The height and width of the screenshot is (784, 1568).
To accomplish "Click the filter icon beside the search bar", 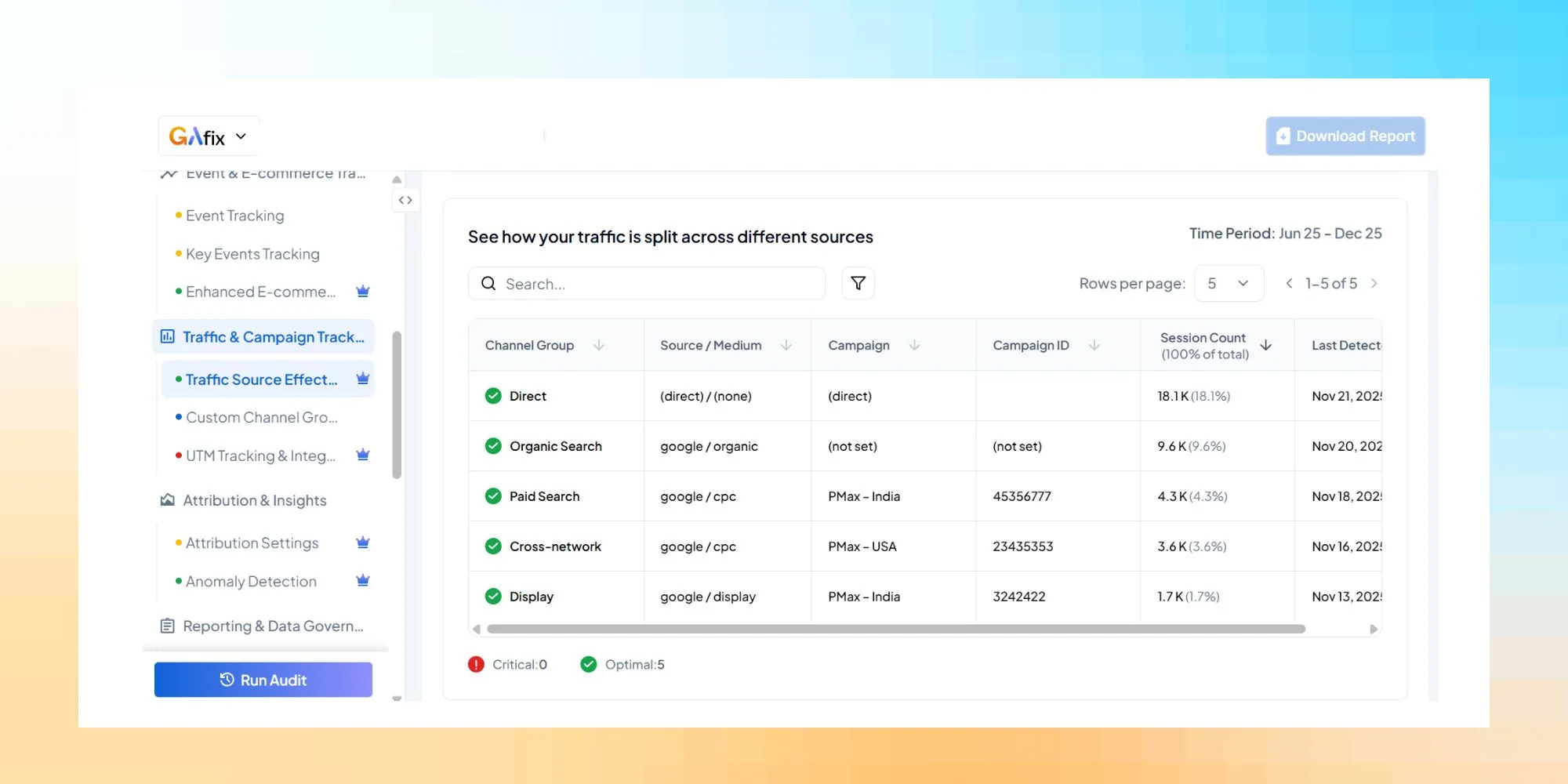I will 858,283.
